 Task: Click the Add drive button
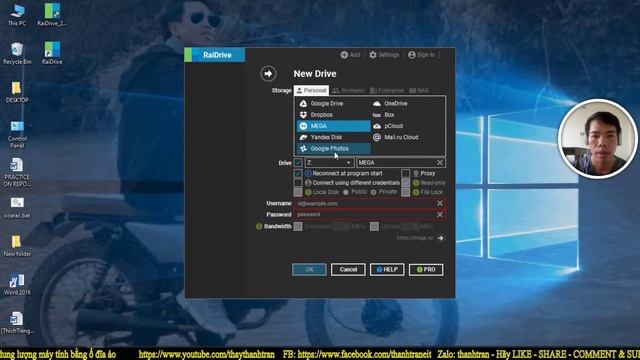350,55
